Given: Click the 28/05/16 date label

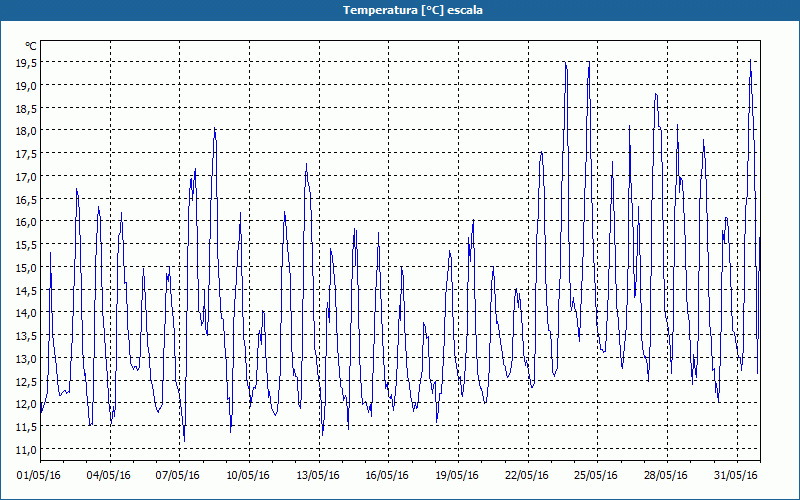Looking at the screenshot, I should [x=665, y=475].
